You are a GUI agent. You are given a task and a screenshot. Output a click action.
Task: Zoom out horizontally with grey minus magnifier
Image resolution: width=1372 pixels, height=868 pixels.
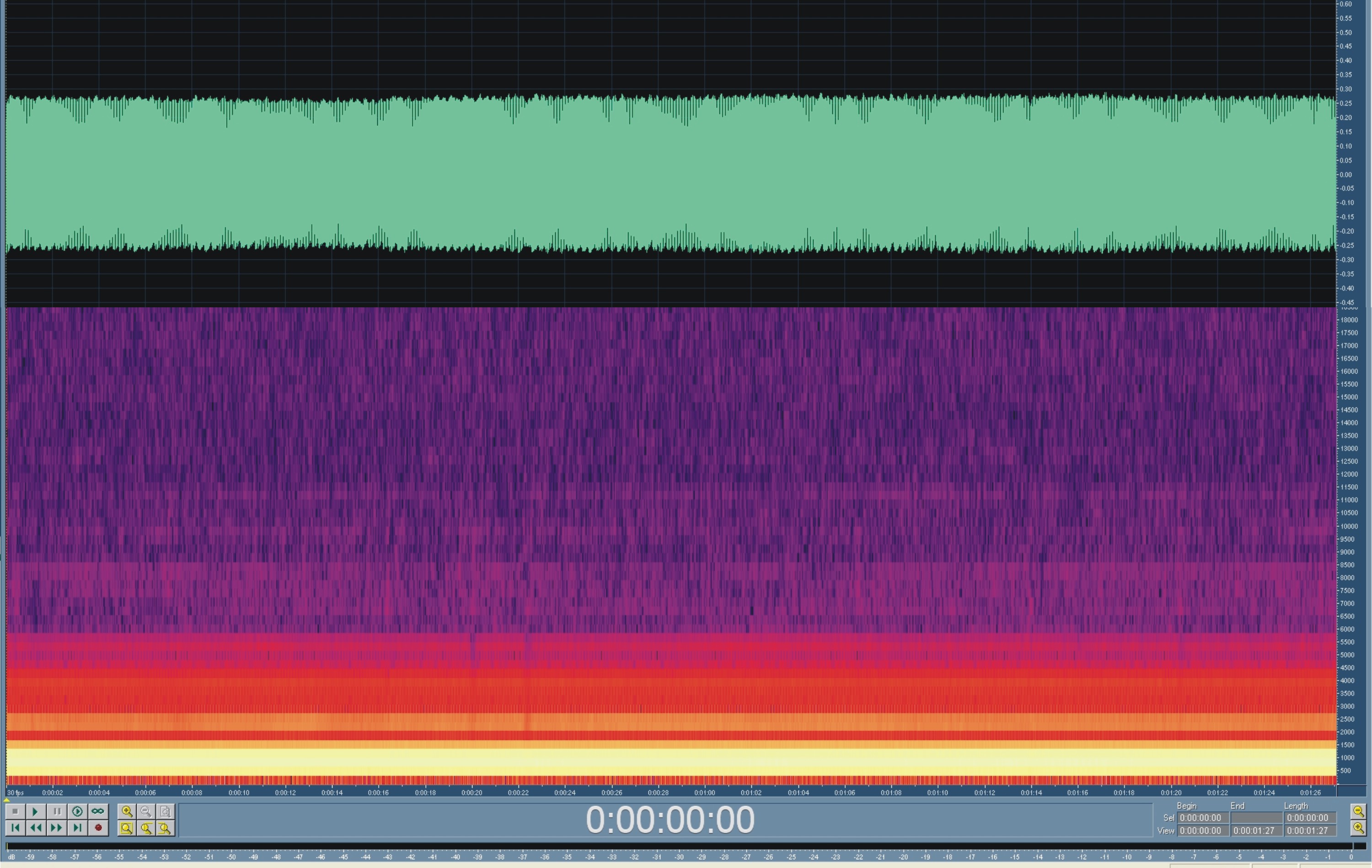146,811
